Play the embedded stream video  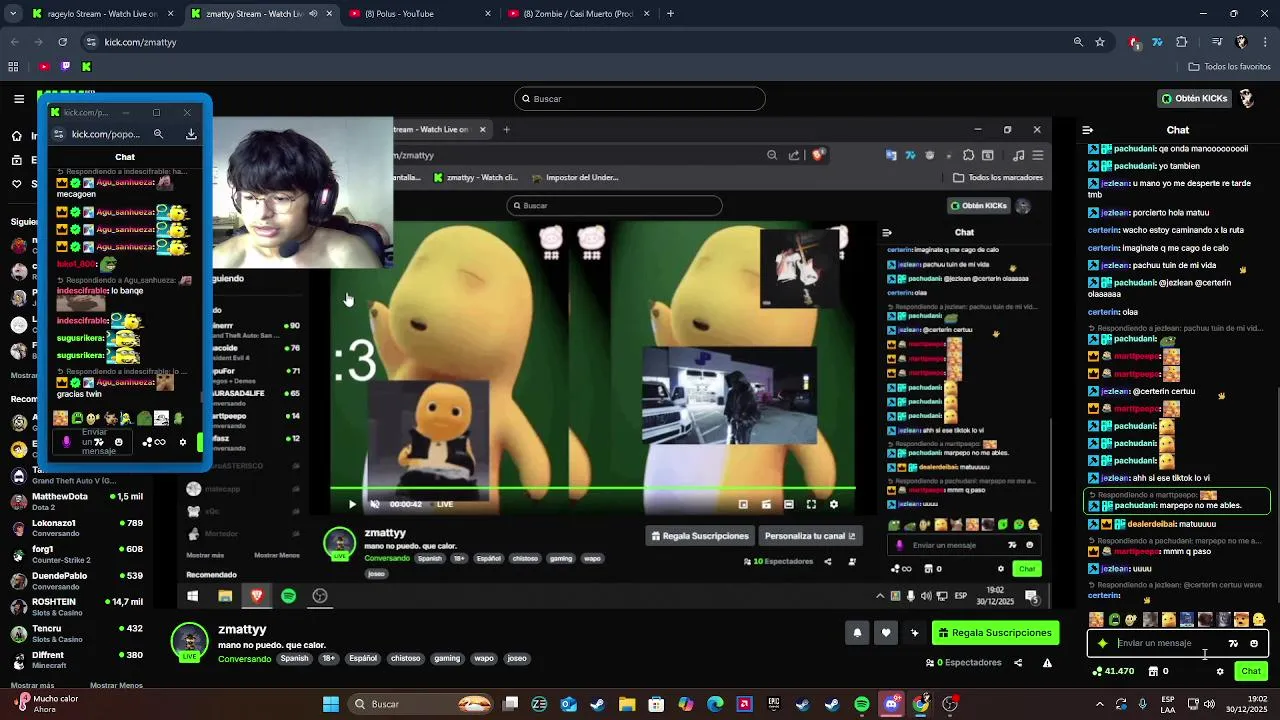[352, 504]
